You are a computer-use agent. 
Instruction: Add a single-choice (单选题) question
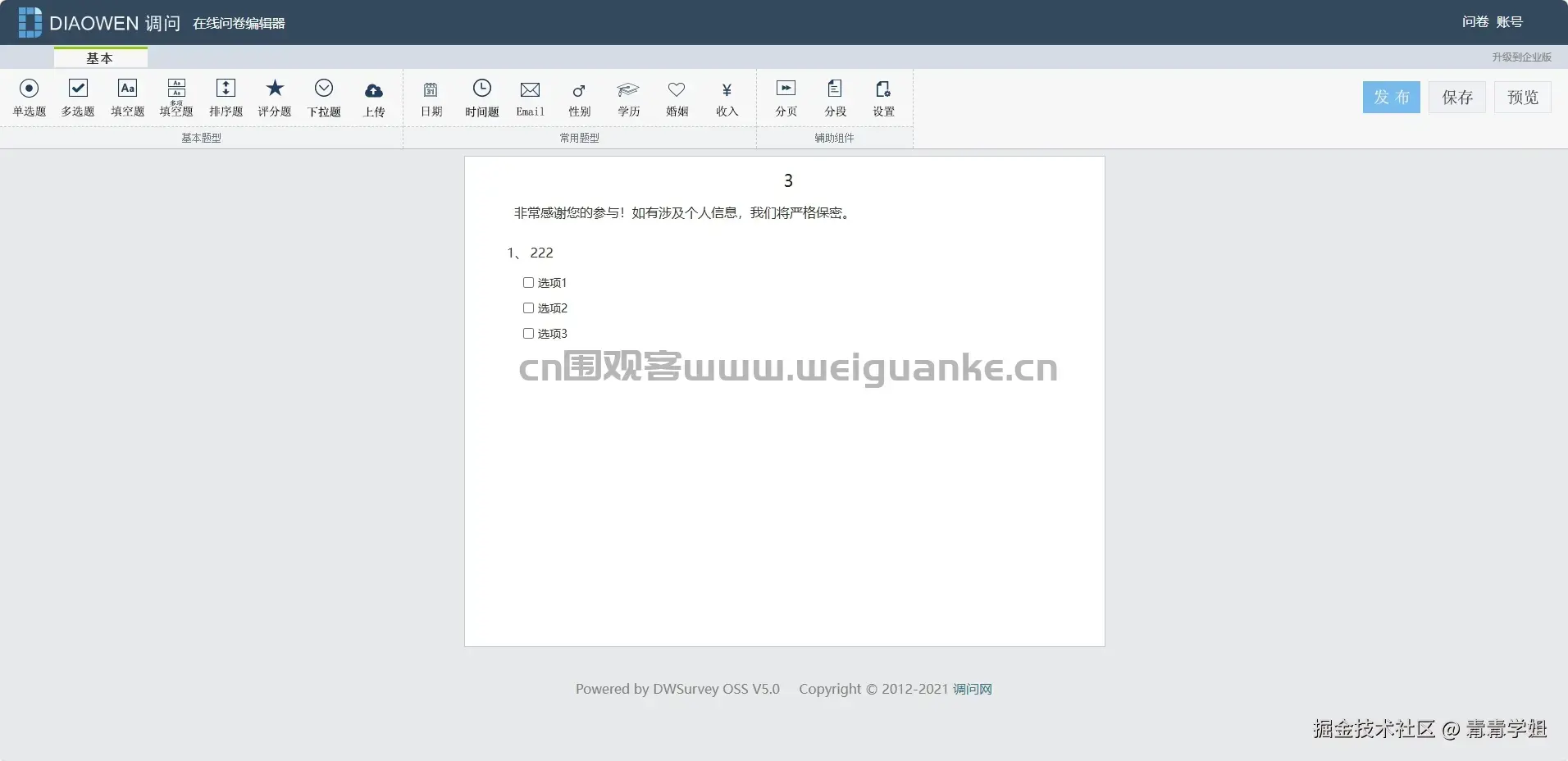(x=29, y=98)
